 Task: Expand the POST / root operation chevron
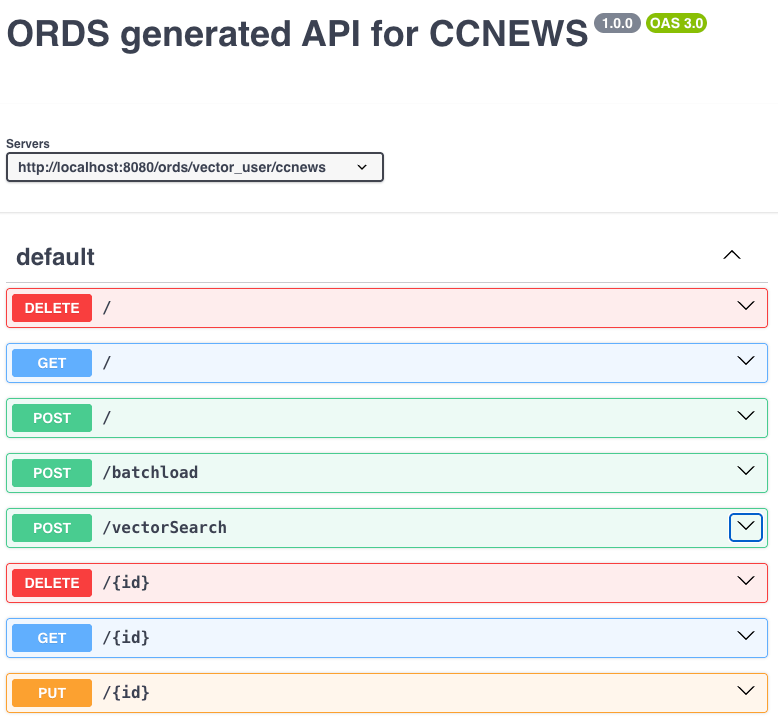745,417
